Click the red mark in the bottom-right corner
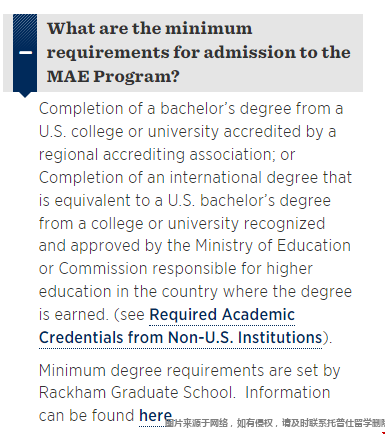Viewport: 385px width, 434px height. point(383,432)
